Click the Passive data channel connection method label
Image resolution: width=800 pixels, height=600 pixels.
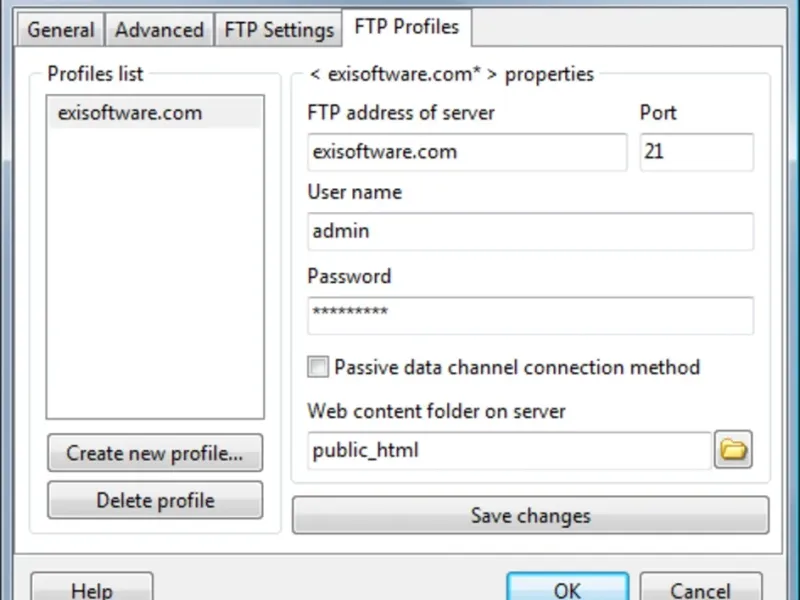[517, 367]
